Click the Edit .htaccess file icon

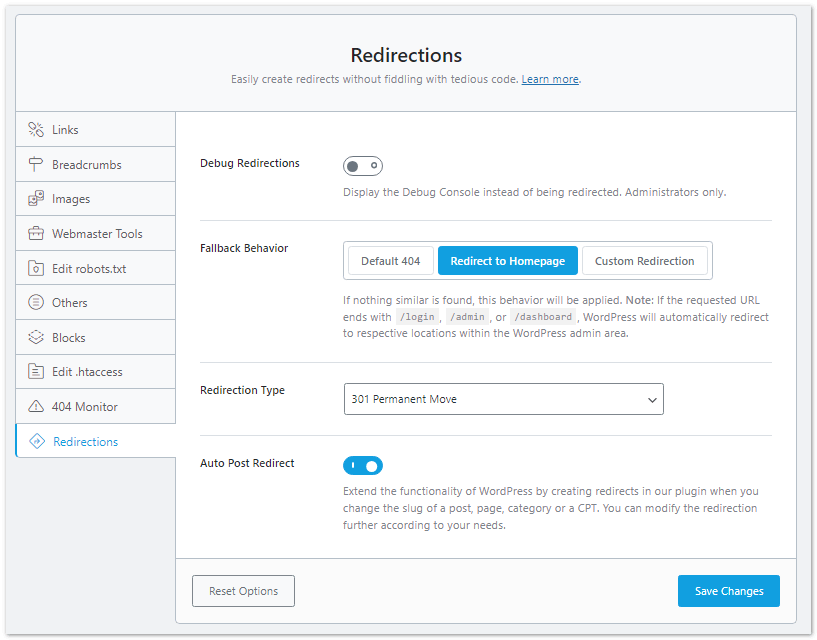[36, 371]
